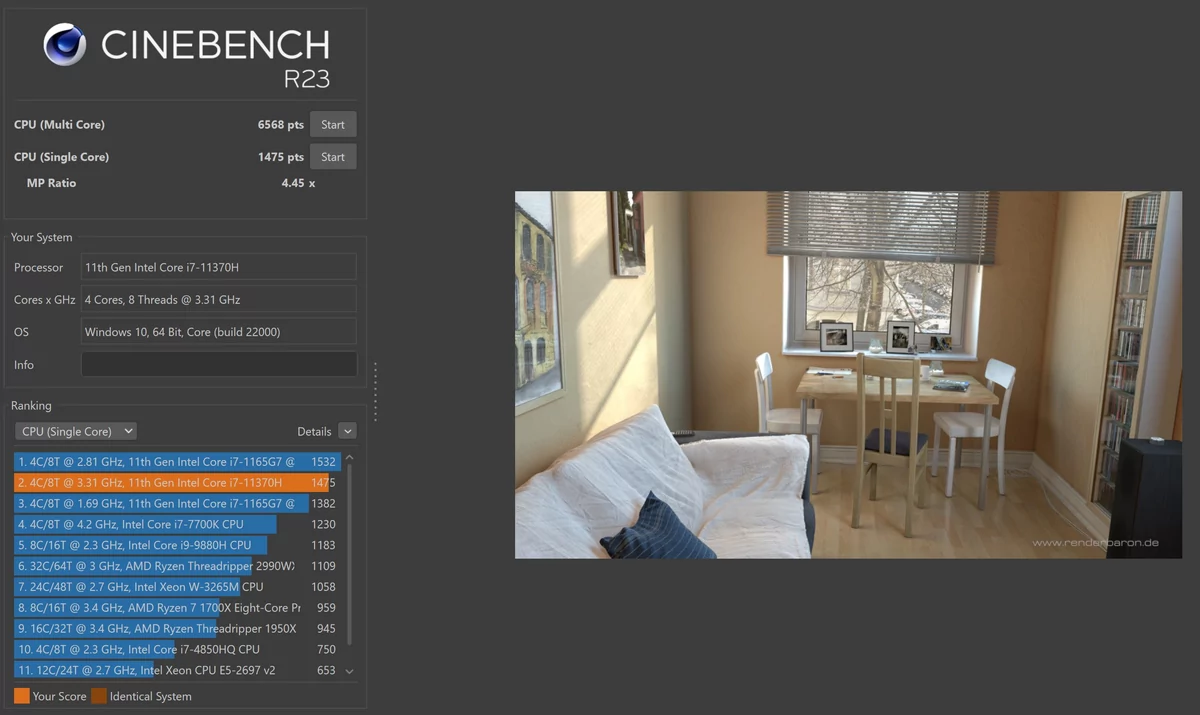Viewport: 1200px width, 715px height.
Task: Select ranking row Intel Core i7-4850HQ
Action: point(176,650)
